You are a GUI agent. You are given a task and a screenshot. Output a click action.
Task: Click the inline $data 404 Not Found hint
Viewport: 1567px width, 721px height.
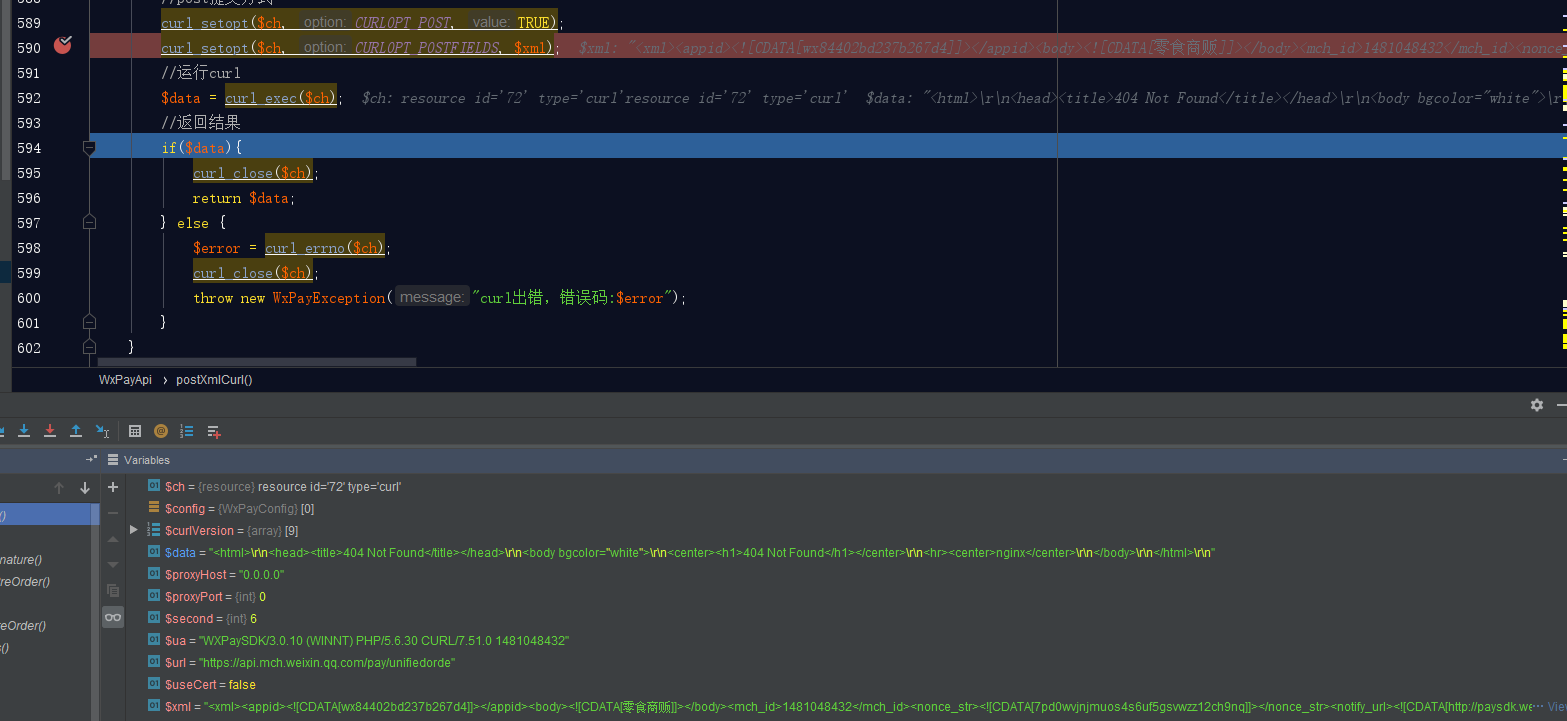coord(1214,98)
